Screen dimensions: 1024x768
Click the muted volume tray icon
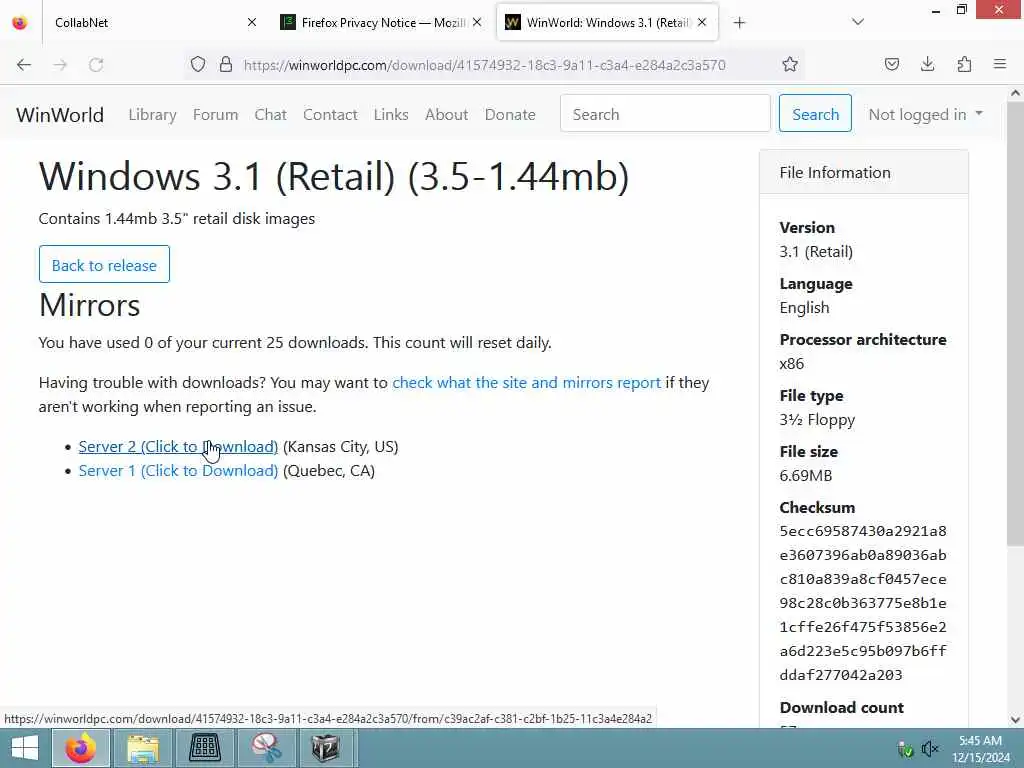pos(930,749)
